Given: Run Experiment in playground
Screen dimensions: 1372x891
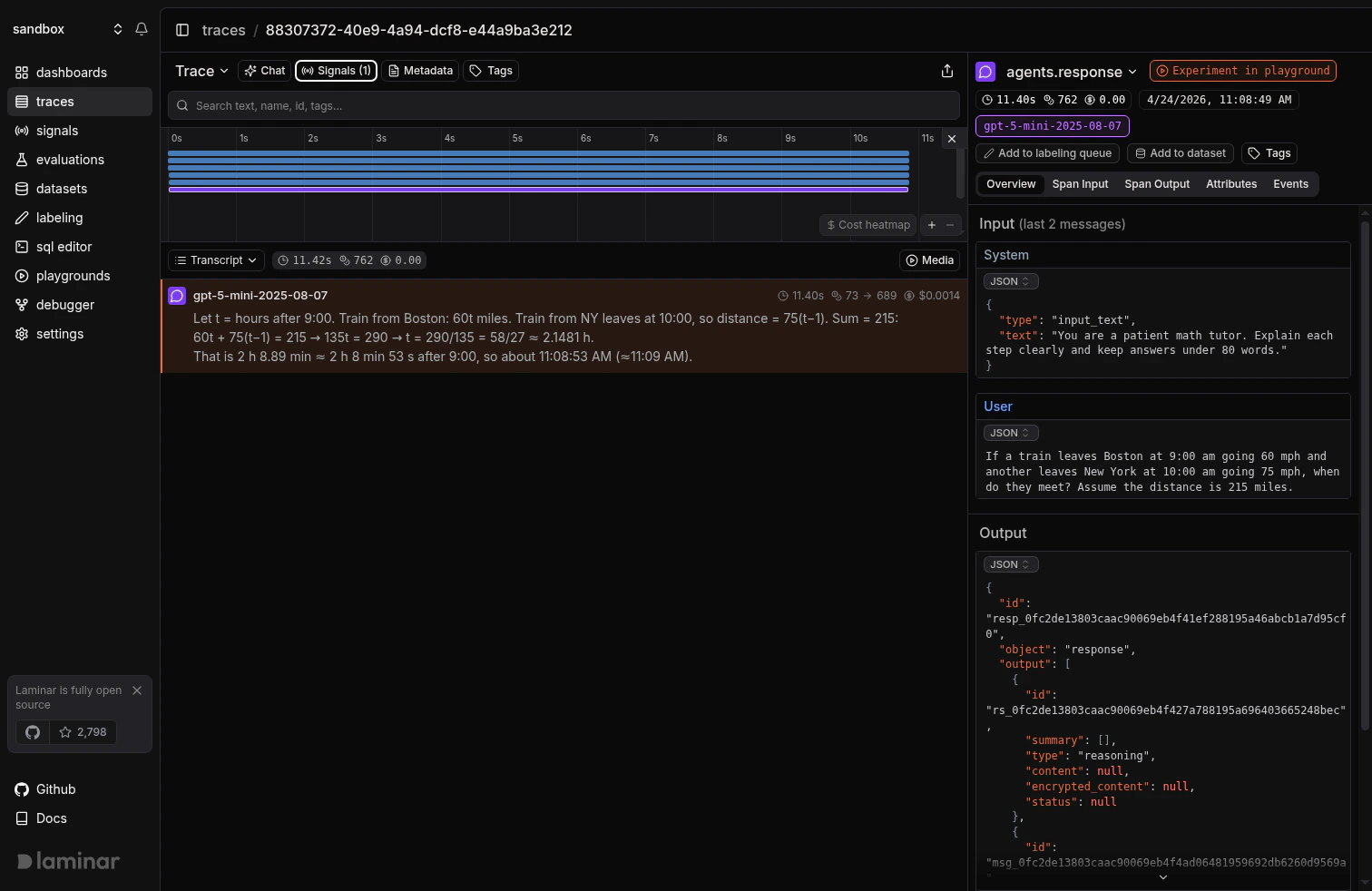Looking at the screenshot, I should click(1242, 70).
